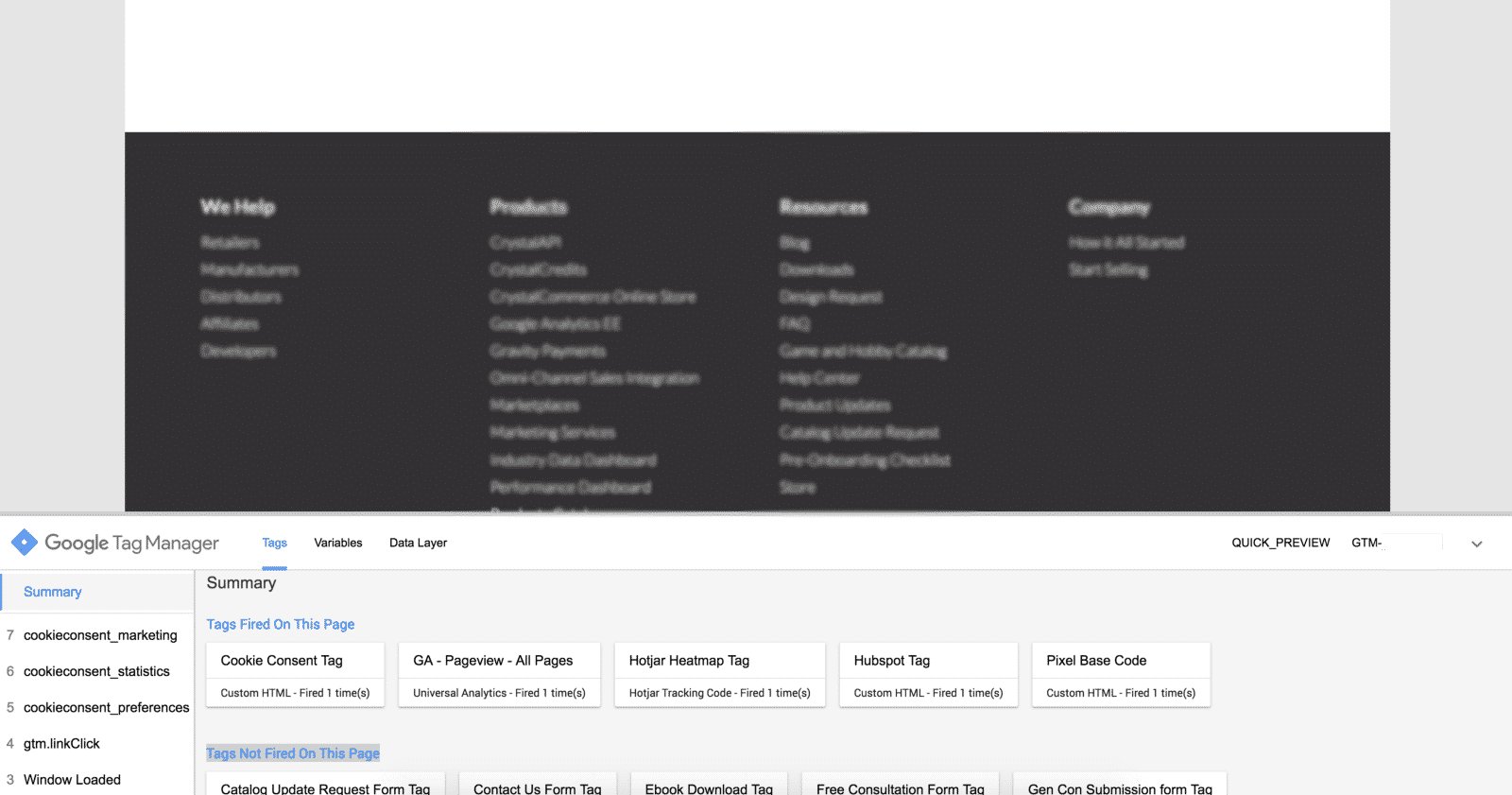Screen dimensions: 1512x795
Task: Open the GA - Pageview - All Pages card
Action: 500,675
